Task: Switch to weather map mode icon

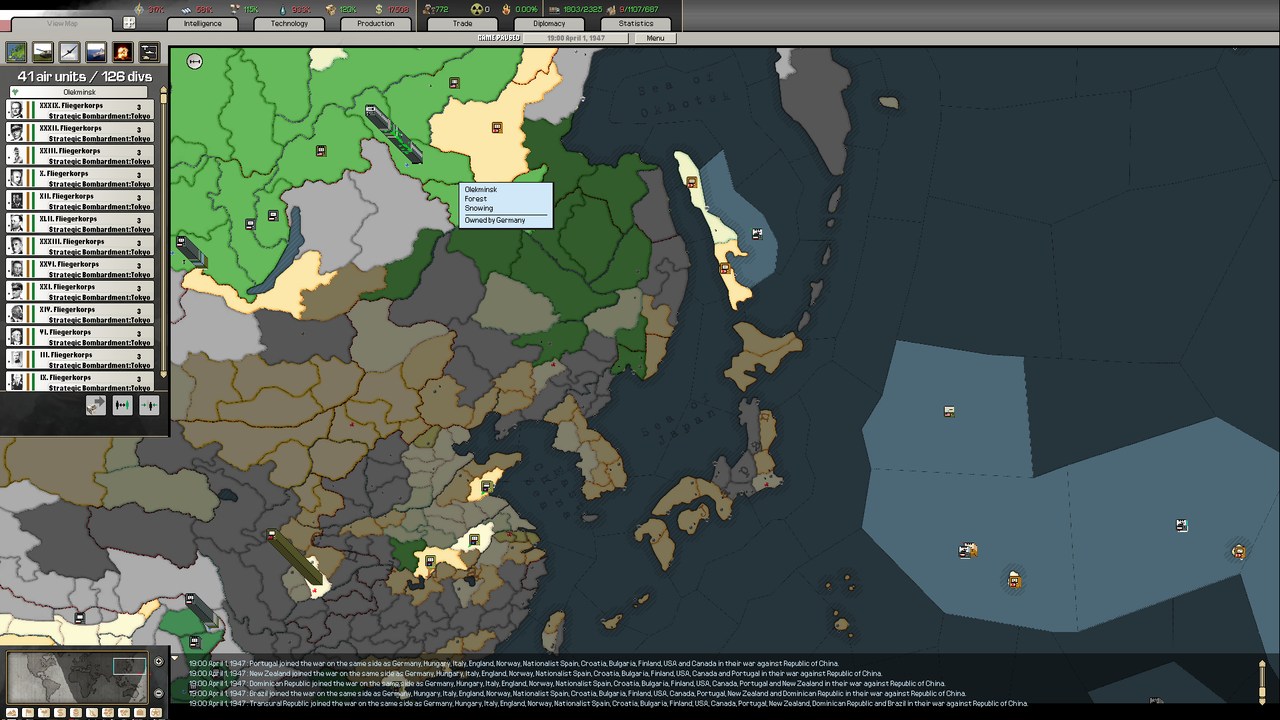Action: point(44,712)
